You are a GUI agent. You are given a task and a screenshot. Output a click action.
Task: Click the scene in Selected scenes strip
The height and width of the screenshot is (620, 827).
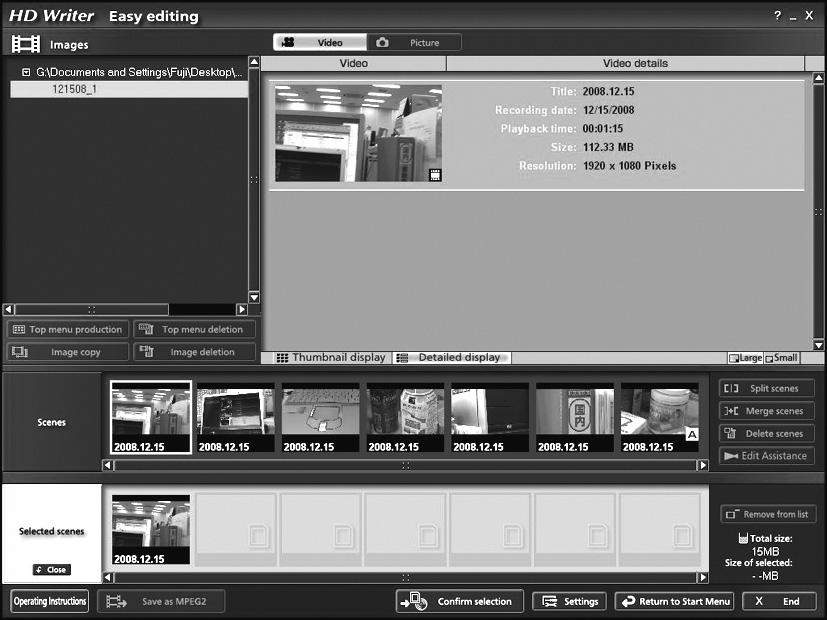click(x=151, y=529)
